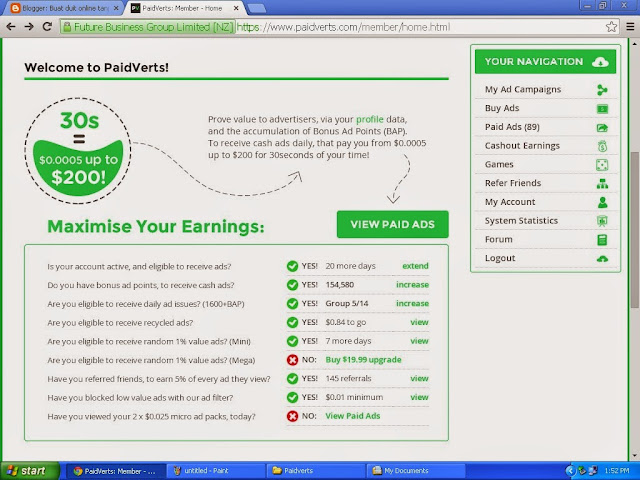Click the green check for ad filter row
This screenshot has width=640, height=480.
pos(292,398)
